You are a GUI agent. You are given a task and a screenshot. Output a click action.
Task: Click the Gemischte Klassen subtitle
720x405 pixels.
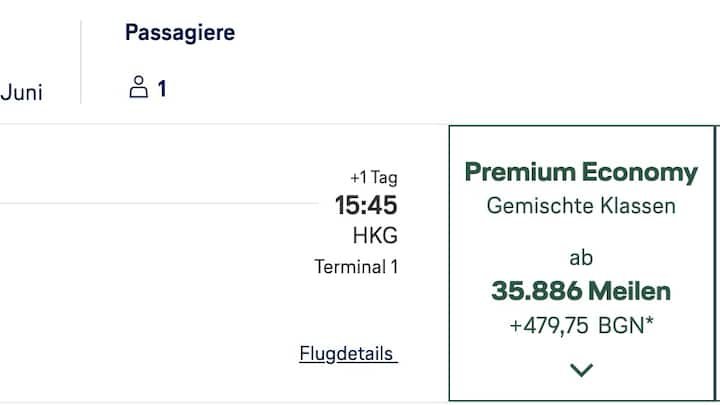[x=581, y=205]
